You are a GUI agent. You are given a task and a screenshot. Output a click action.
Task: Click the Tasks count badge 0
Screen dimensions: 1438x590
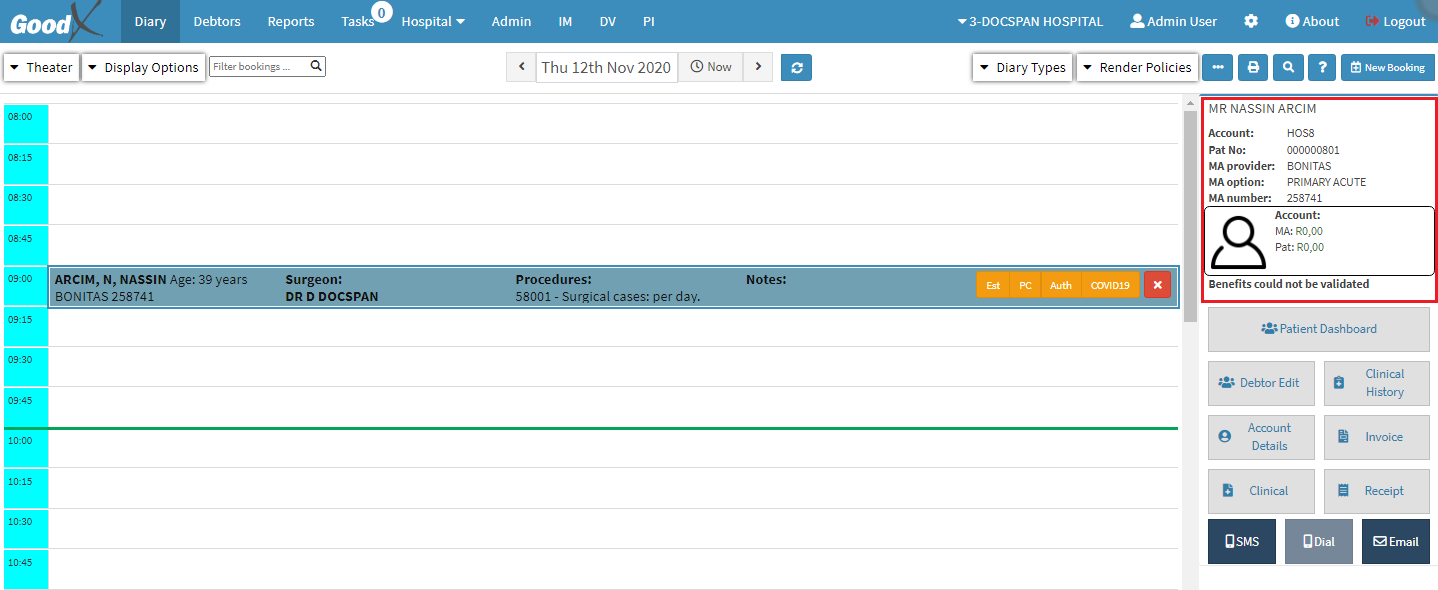[x=381, y=11]
